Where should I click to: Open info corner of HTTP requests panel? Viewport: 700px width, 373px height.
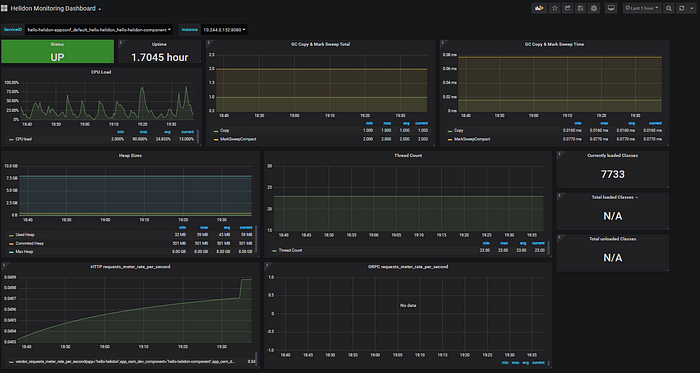tap(4, 265)
